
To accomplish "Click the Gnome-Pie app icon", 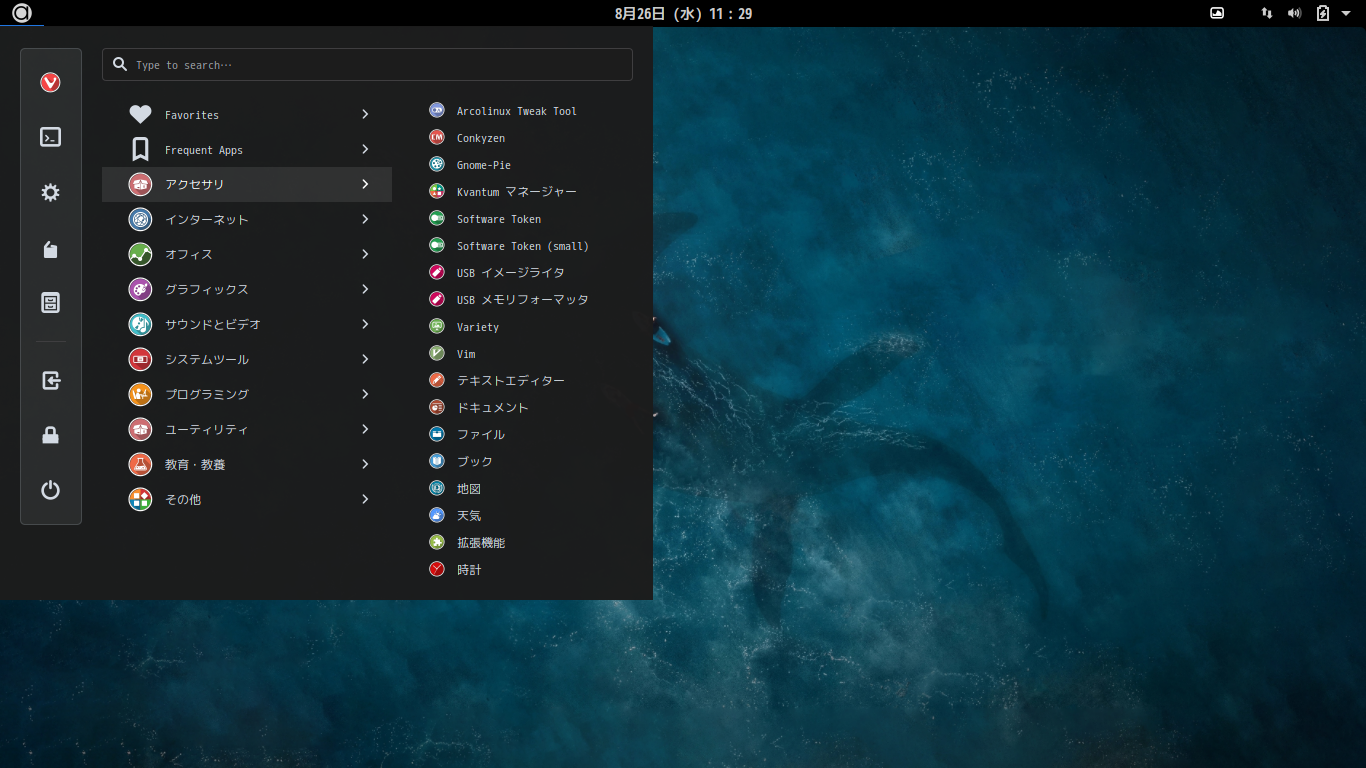I will pyautogui.click(x=437, y=165).
